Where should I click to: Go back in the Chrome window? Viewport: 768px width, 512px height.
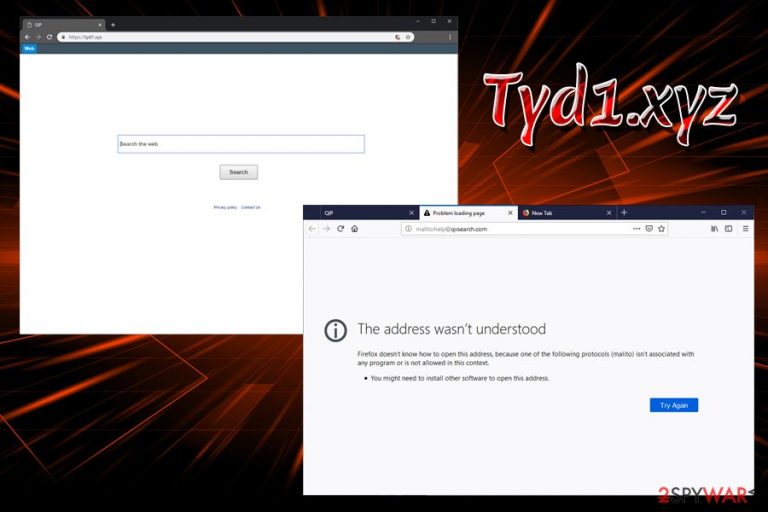27,37
